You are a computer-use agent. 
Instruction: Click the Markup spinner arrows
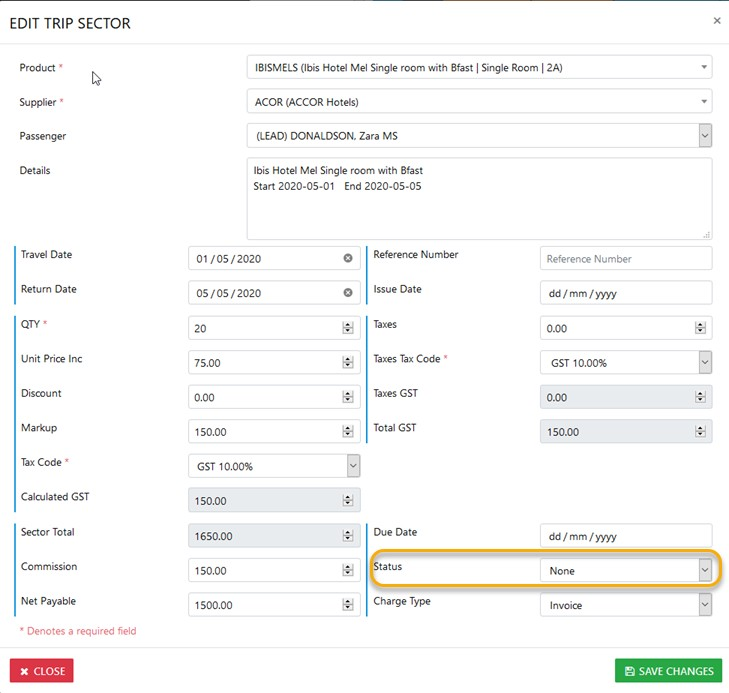tap(348, 432)
